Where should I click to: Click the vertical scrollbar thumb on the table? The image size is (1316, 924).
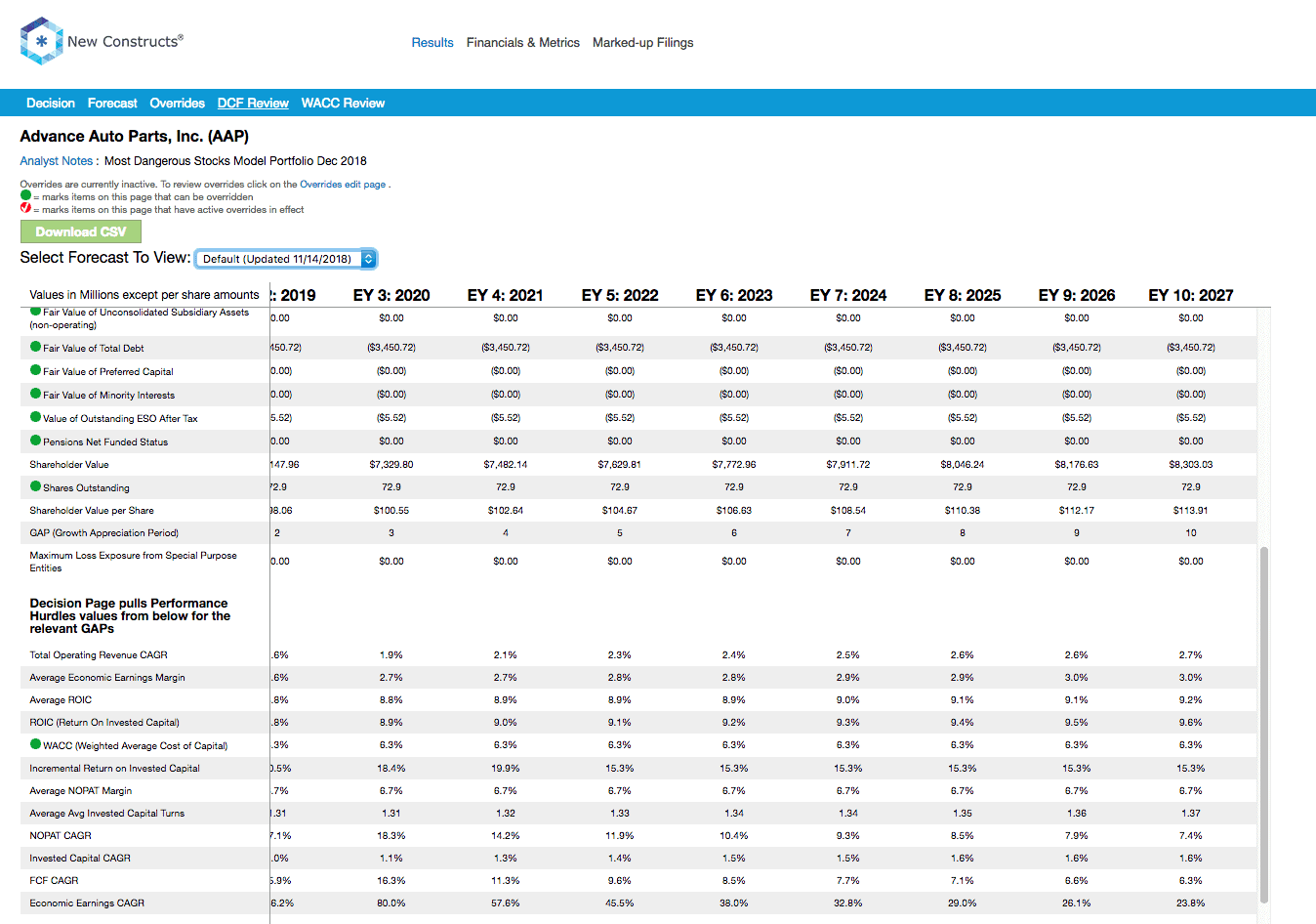[x=1264, y=723]
